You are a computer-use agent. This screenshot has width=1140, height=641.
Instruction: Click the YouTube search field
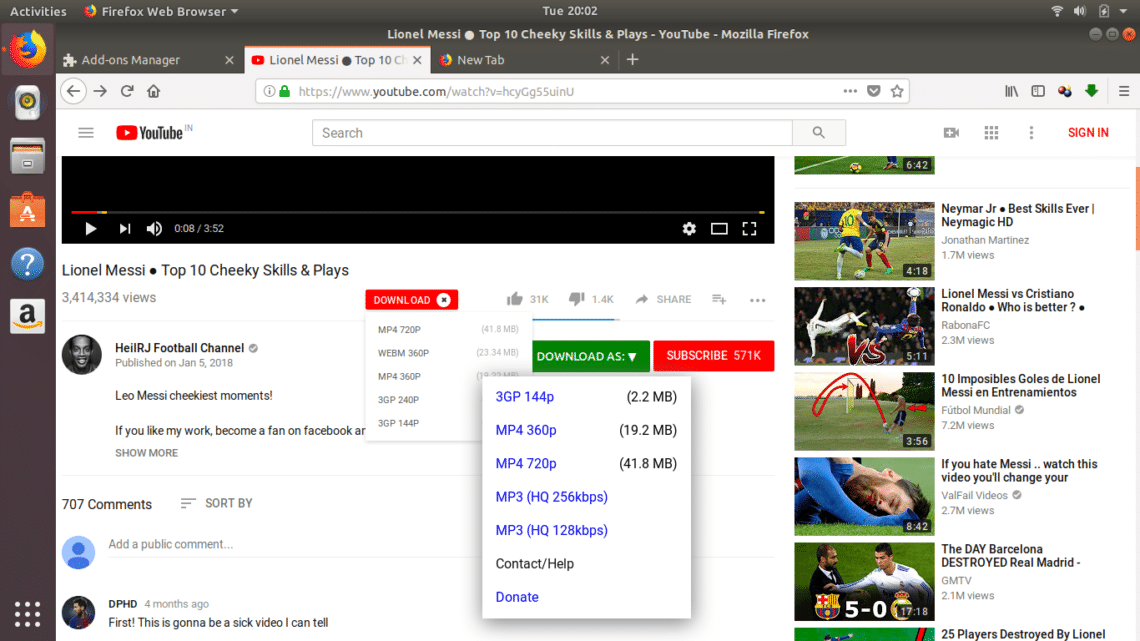pos(552,132)
